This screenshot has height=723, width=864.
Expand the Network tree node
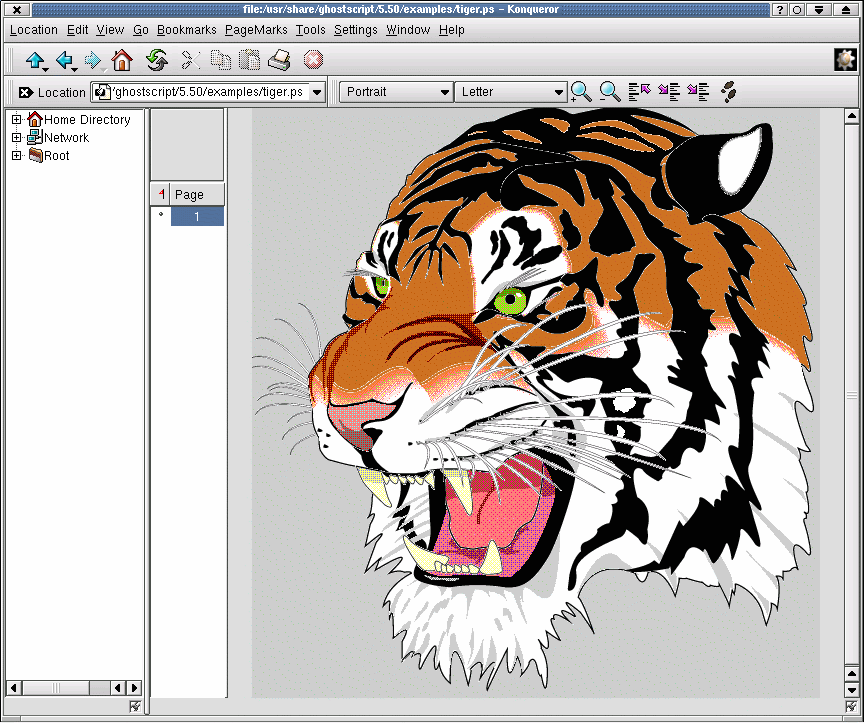coord(17,137)
